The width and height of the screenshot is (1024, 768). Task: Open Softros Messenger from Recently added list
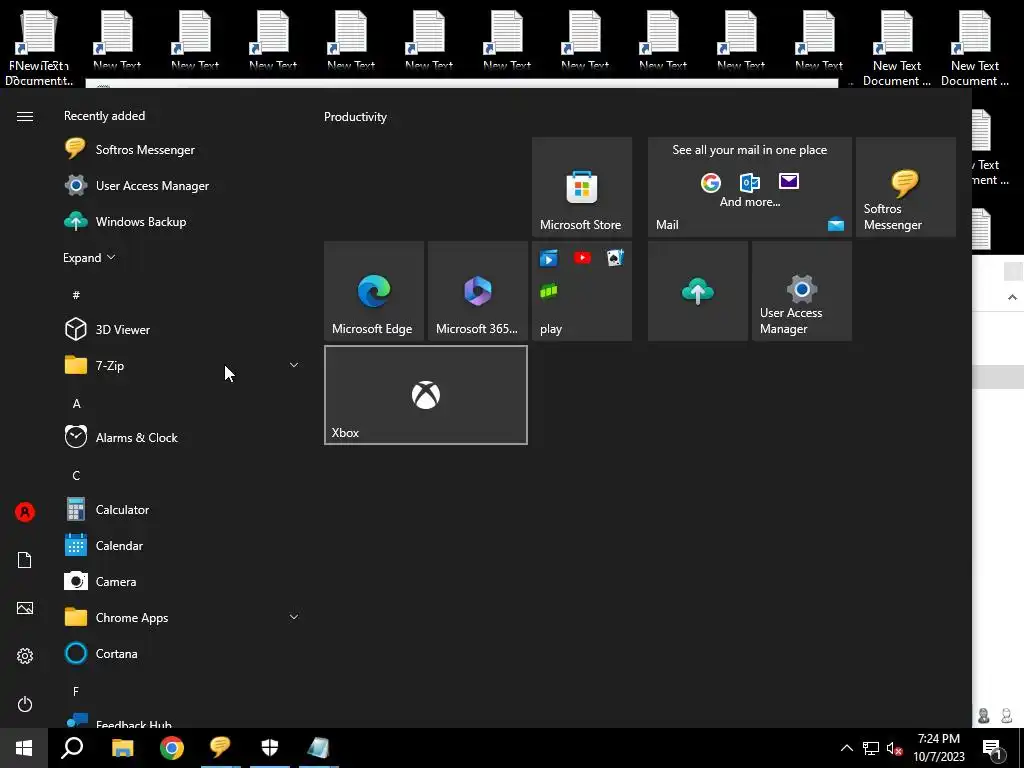pos(182,150)
